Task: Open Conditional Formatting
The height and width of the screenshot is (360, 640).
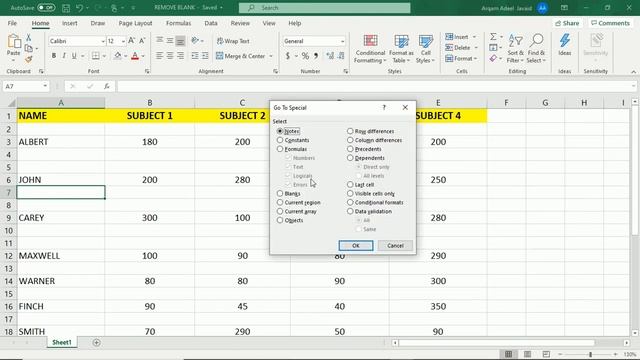Action: tap(370, 49)
